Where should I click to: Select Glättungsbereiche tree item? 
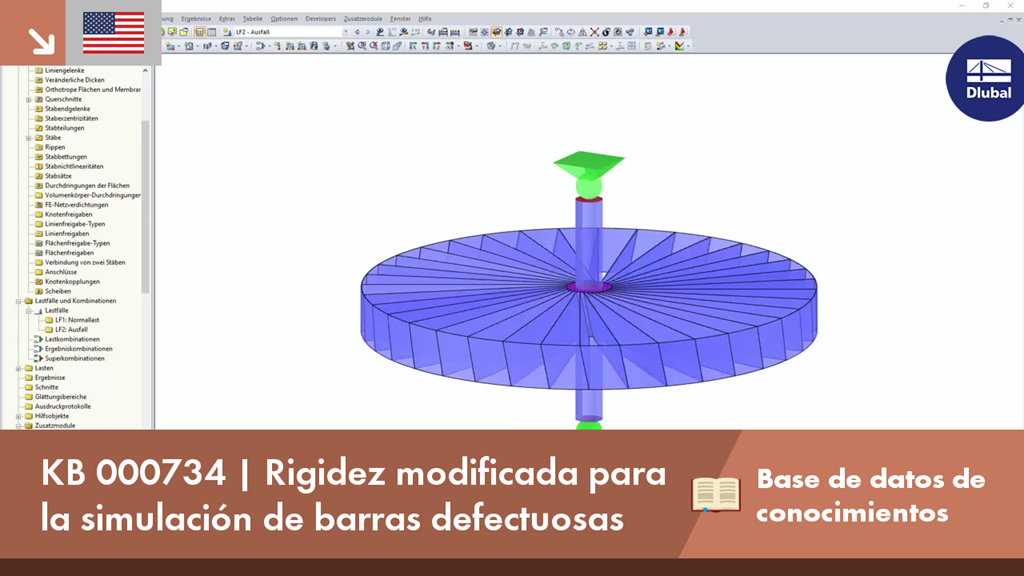coord(60,397)
